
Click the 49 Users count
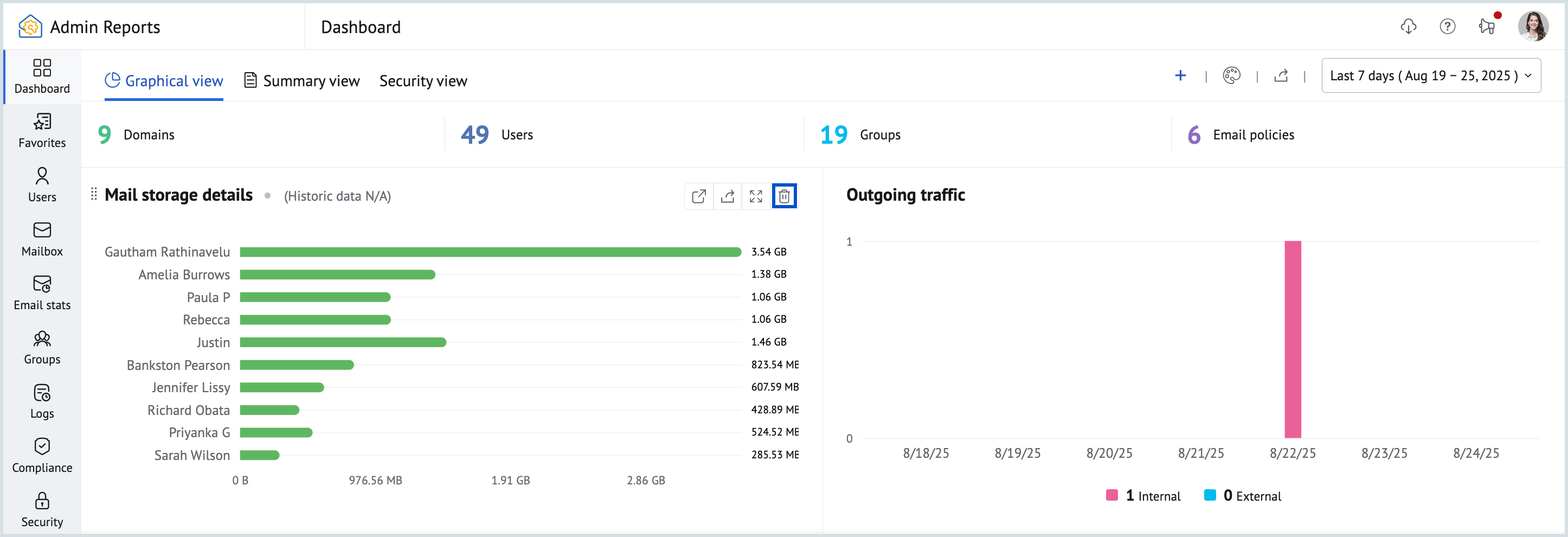tap(475, 135)
